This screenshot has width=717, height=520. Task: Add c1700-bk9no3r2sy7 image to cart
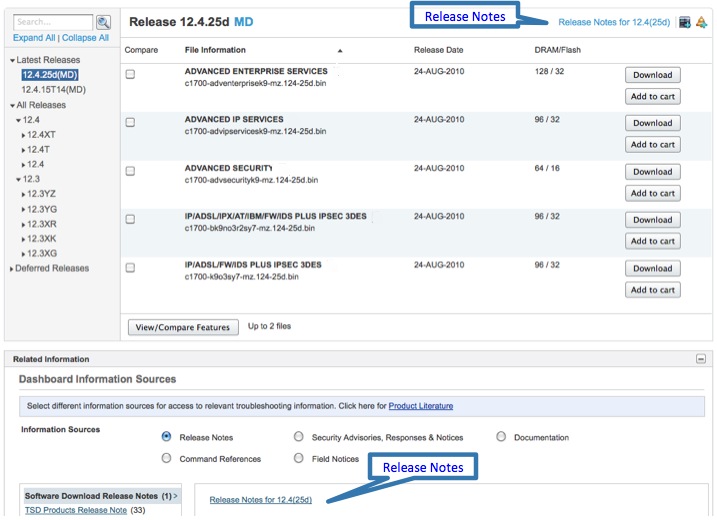[653, 241]
